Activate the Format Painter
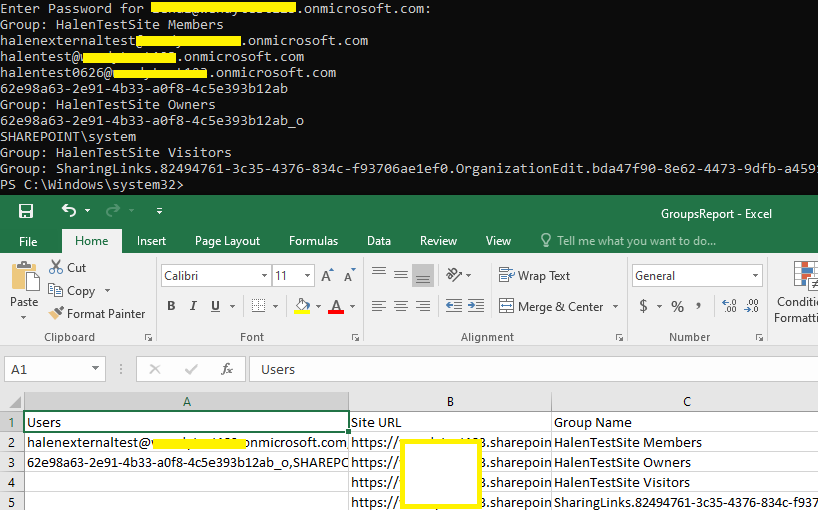The height and width of the screenshot is (515, 818). coord(97,314)
